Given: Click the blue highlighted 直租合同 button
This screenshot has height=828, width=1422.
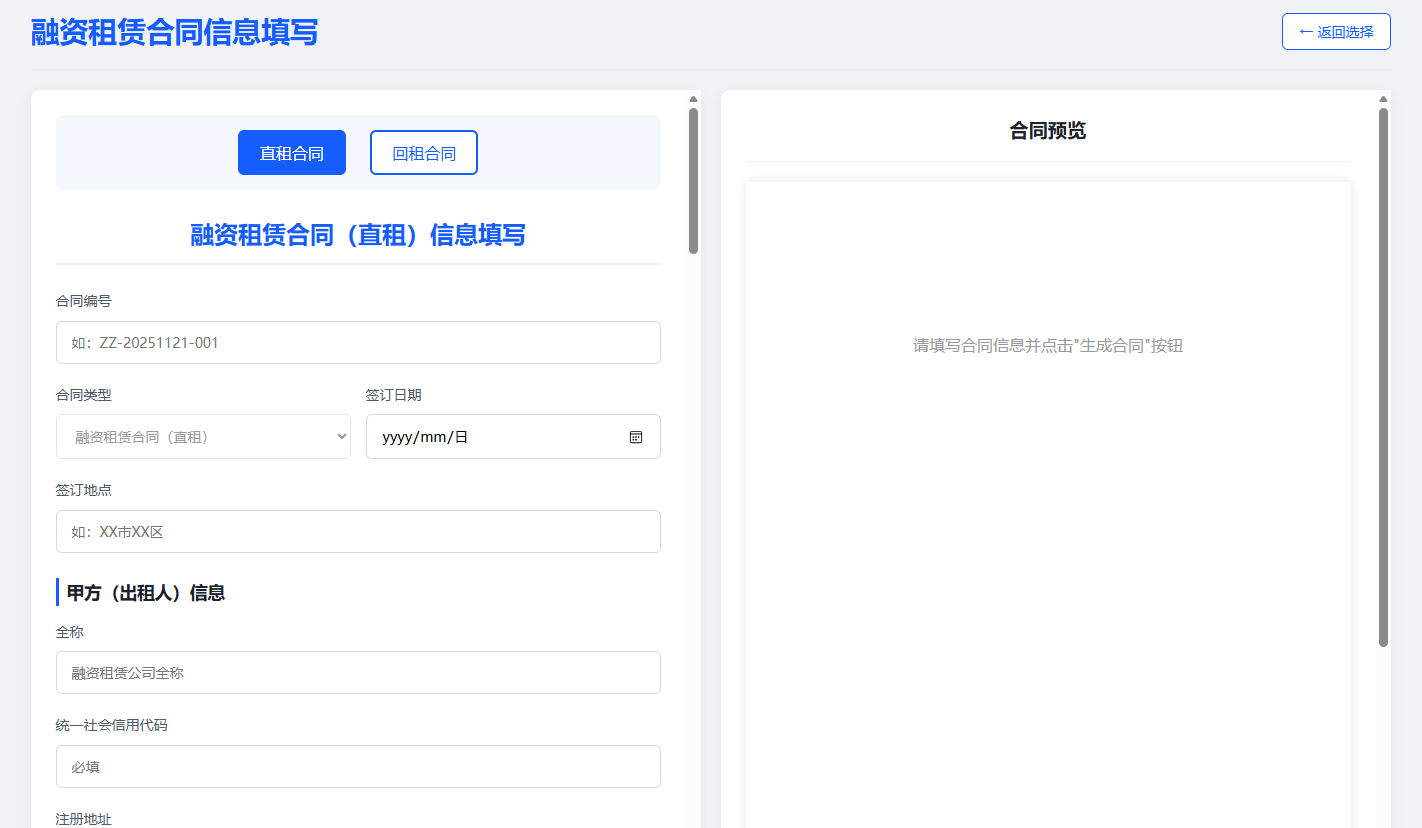Looking at the screenshot, I should (291, 152).
